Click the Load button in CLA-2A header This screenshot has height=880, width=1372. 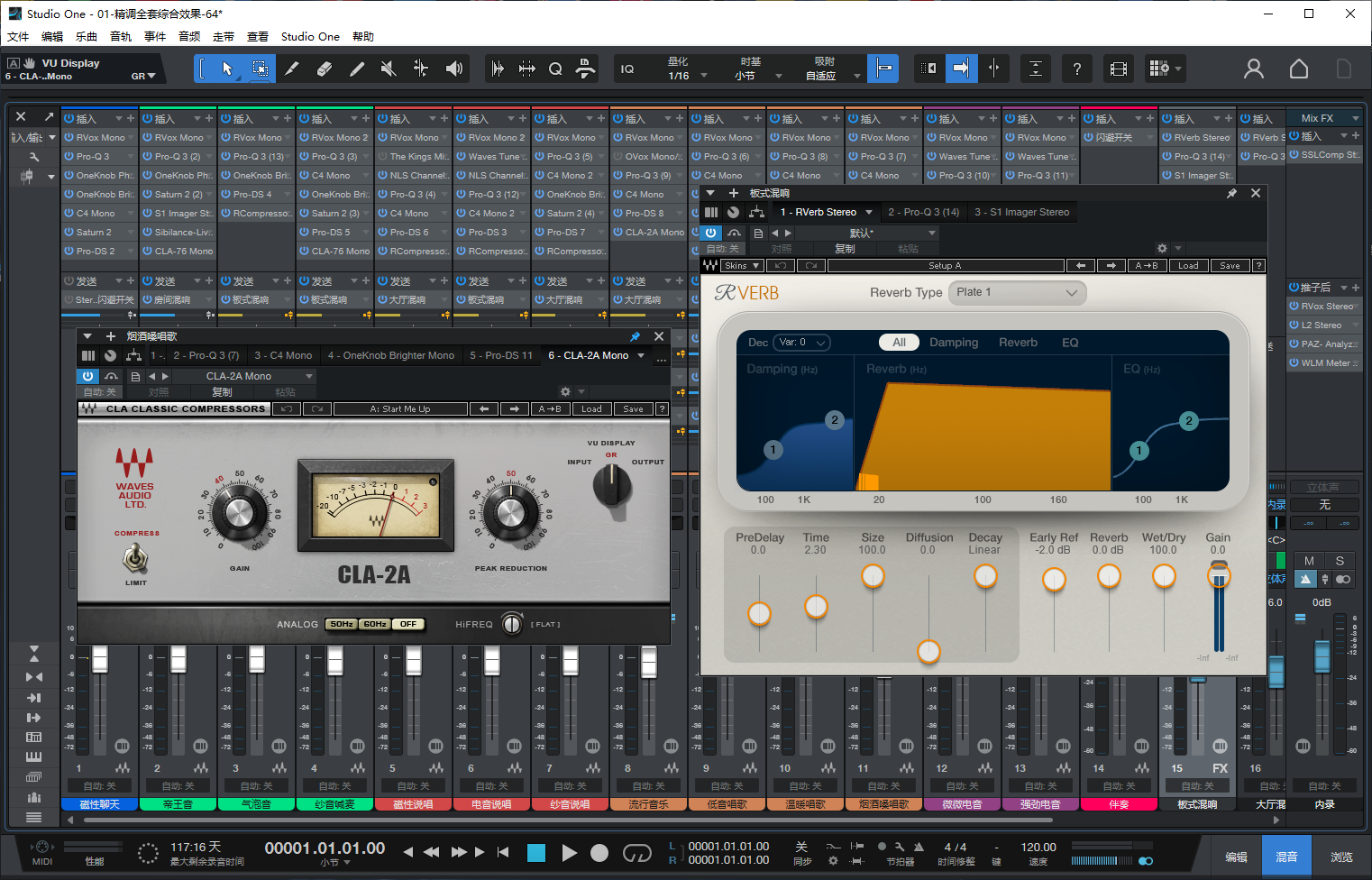pos(591,409)
